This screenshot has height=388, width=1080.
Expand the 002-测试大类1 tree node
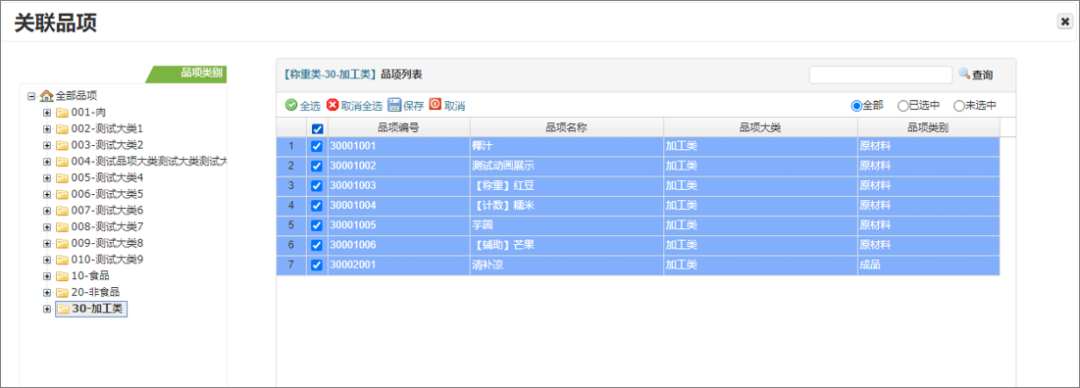47,128
